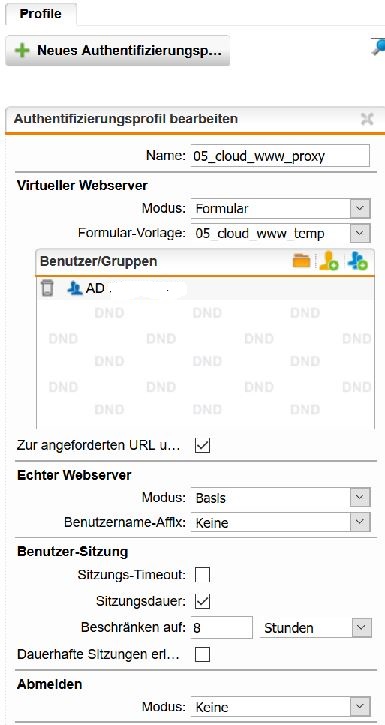
Task: Open the Abmelden Modus dropdown
Action: [281, 707]
